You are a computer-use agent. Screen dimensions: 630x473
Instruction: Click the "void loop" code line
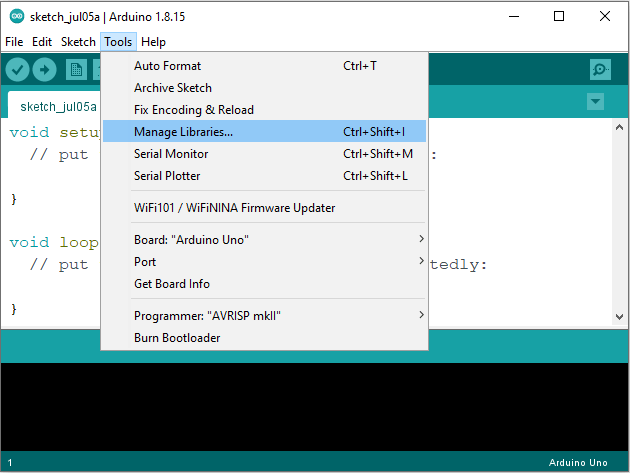[x=54, y=242]
